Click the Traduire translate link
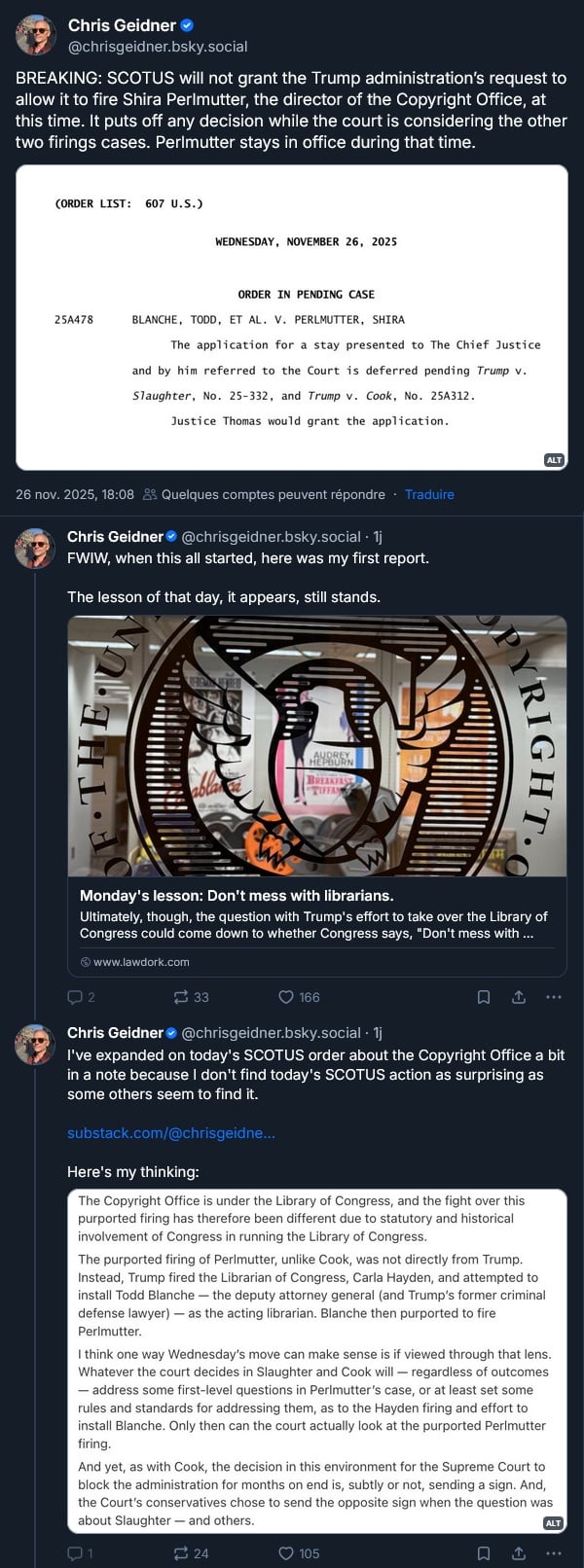This screenshot has width=584, height=1568. [429, 494]
